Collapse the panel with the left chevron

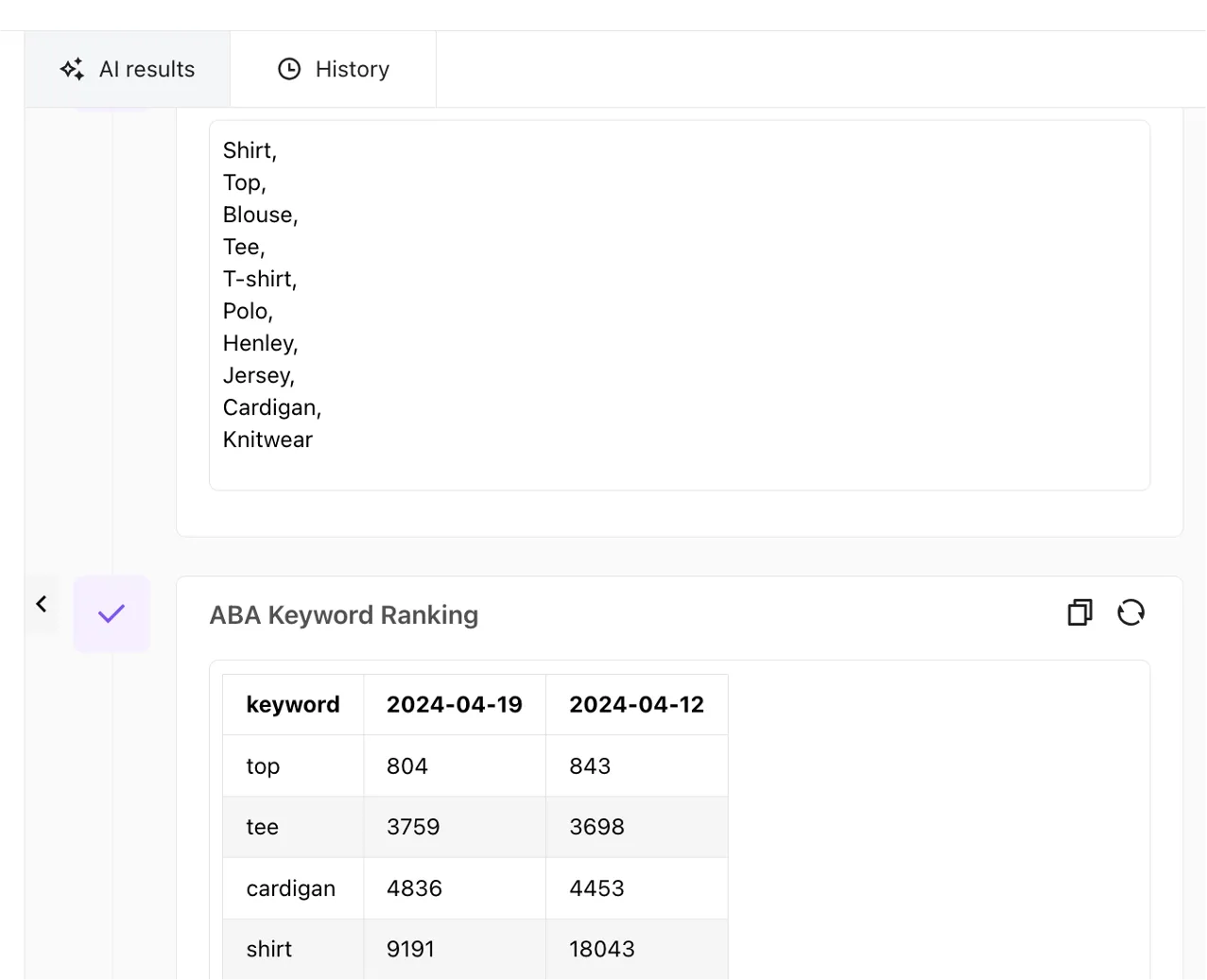pyautogui.click(x=42, y=604)
